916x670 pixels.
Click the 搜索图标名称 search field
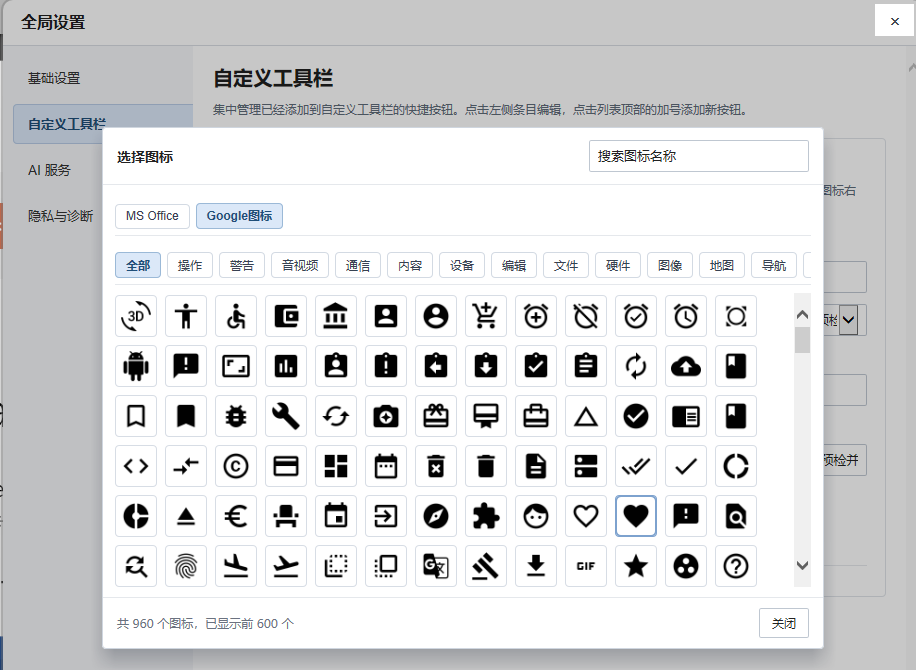tap(699, 156)
